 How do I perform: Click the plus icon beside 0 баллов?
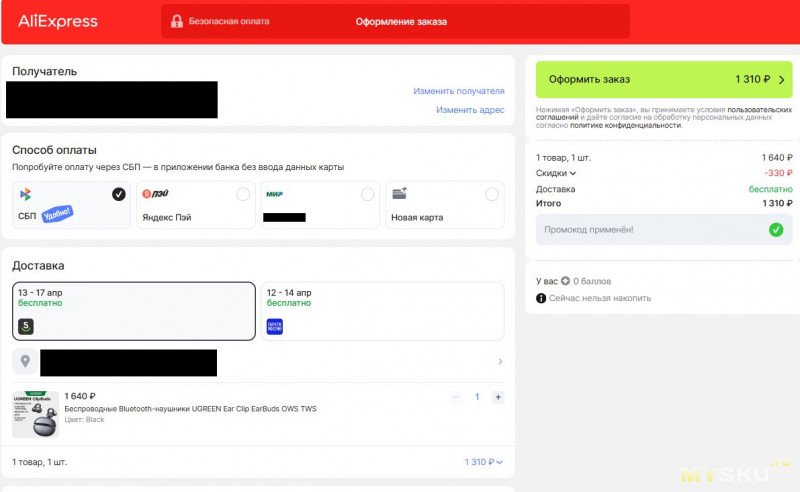click(x=565, y=281)
